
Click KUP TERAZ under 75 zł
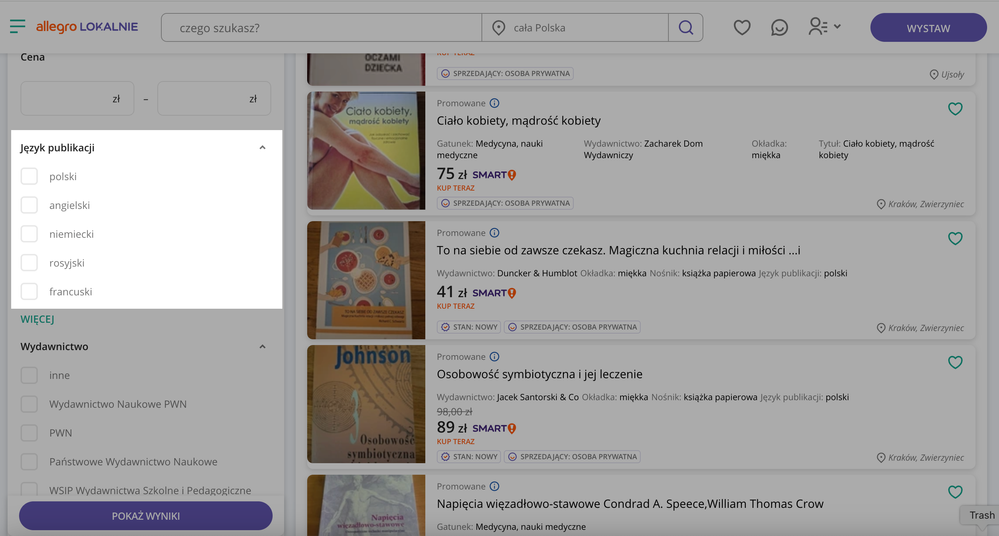click(456, 188)
